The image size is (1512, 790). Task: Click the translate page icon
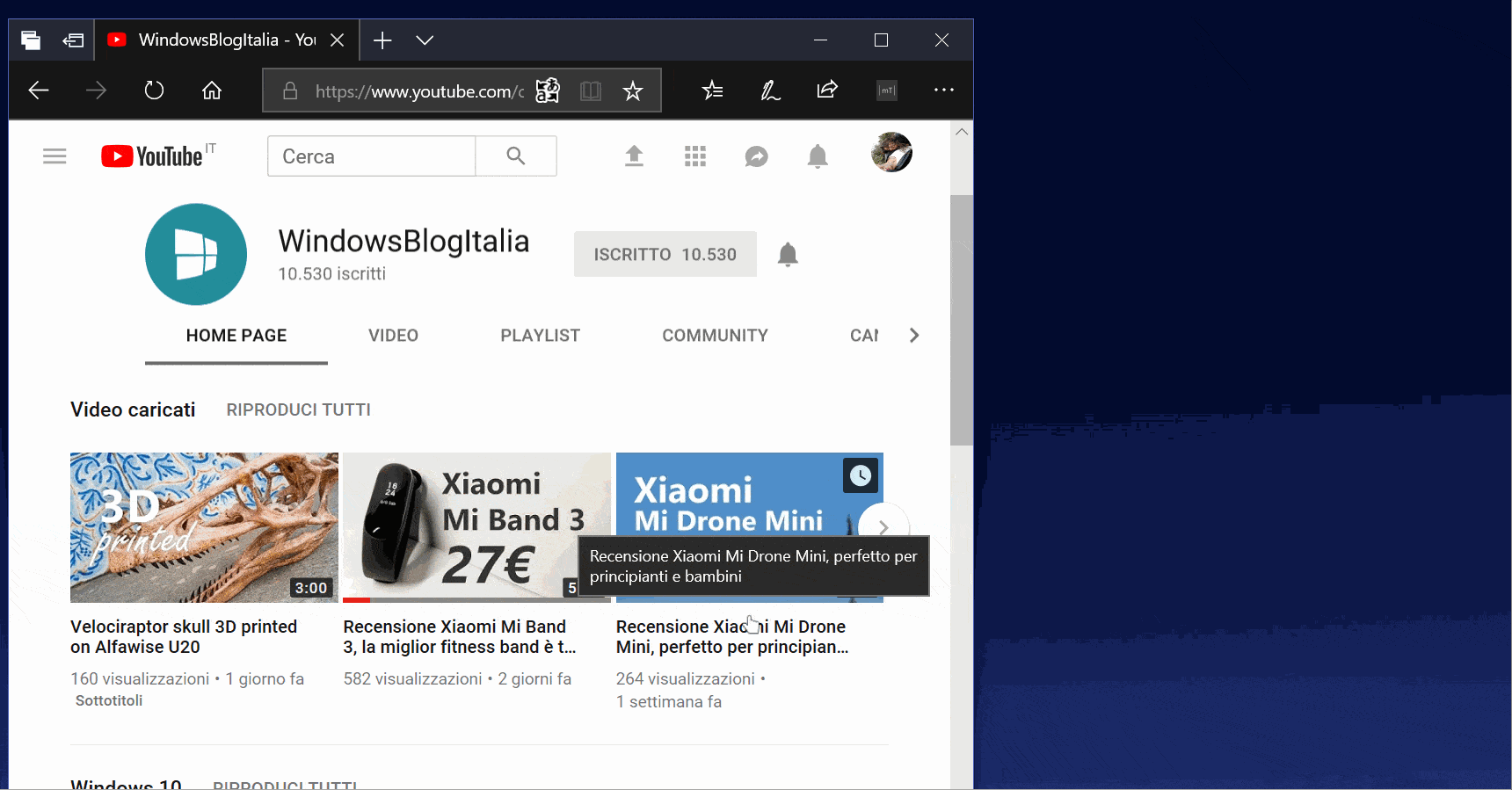pos(548,91)
